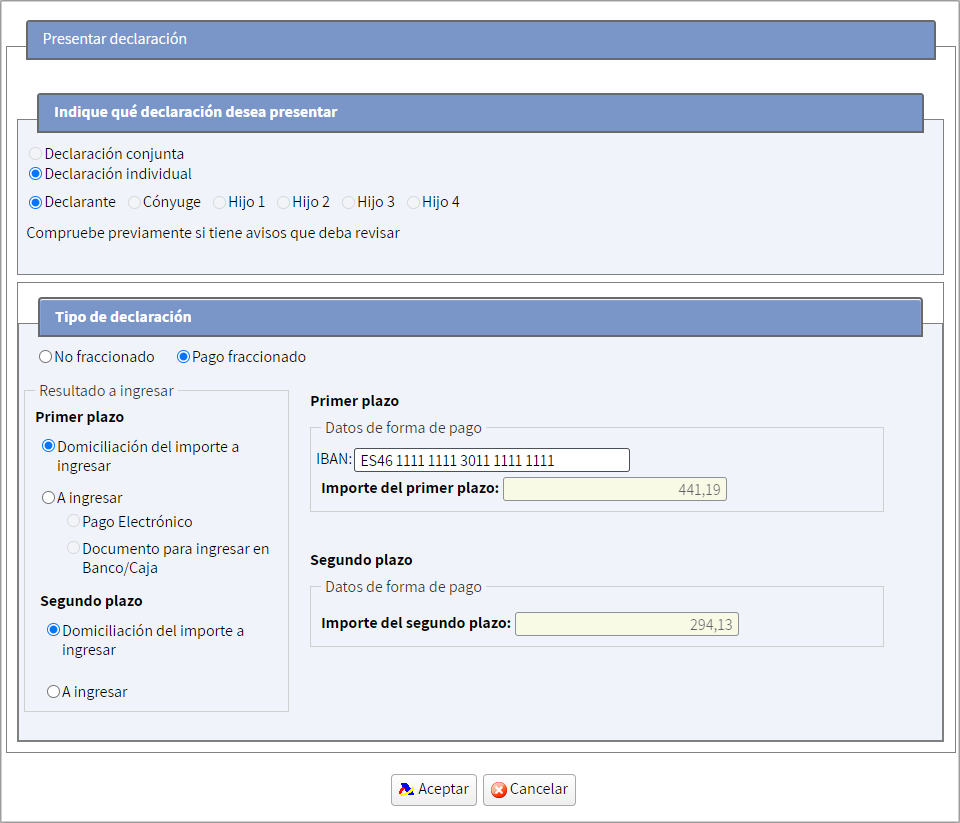Image resolution: width=960 pixels, height=823 pixels.
Task: Click the IBAN input field
Action: click(x=492, y=460)
